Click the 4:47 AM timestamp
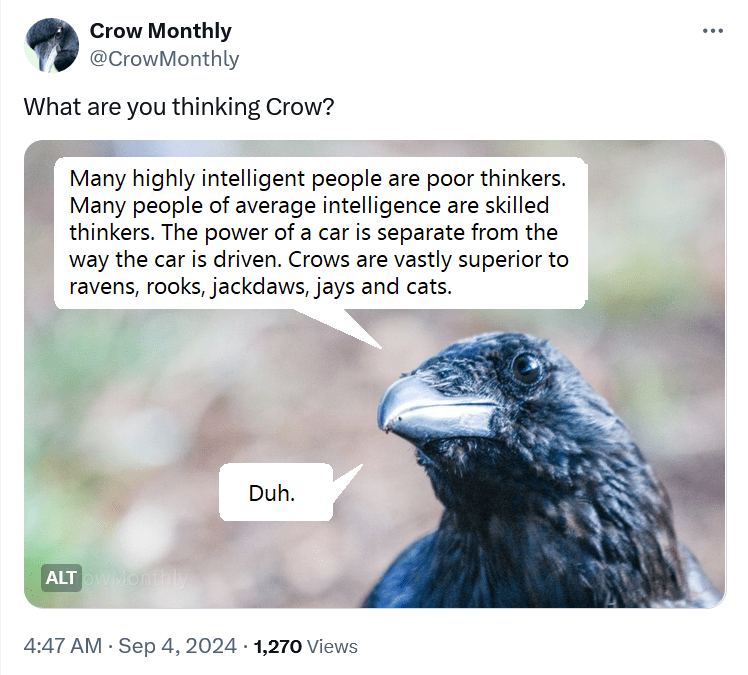This screenshot has height=675, width=748. coord(62,646)
